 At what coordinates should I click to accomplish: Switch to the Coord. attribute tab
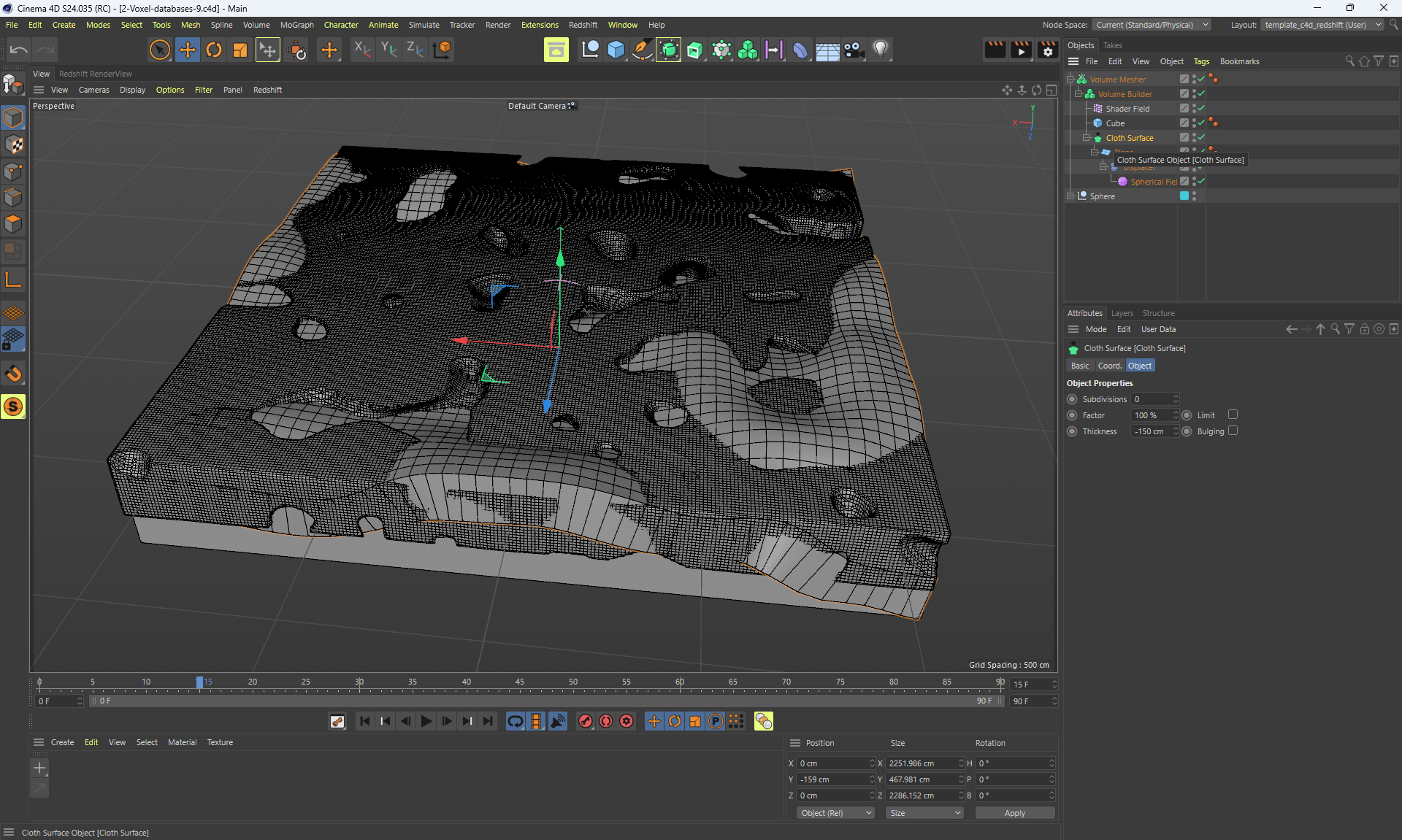coord(1108,366)
